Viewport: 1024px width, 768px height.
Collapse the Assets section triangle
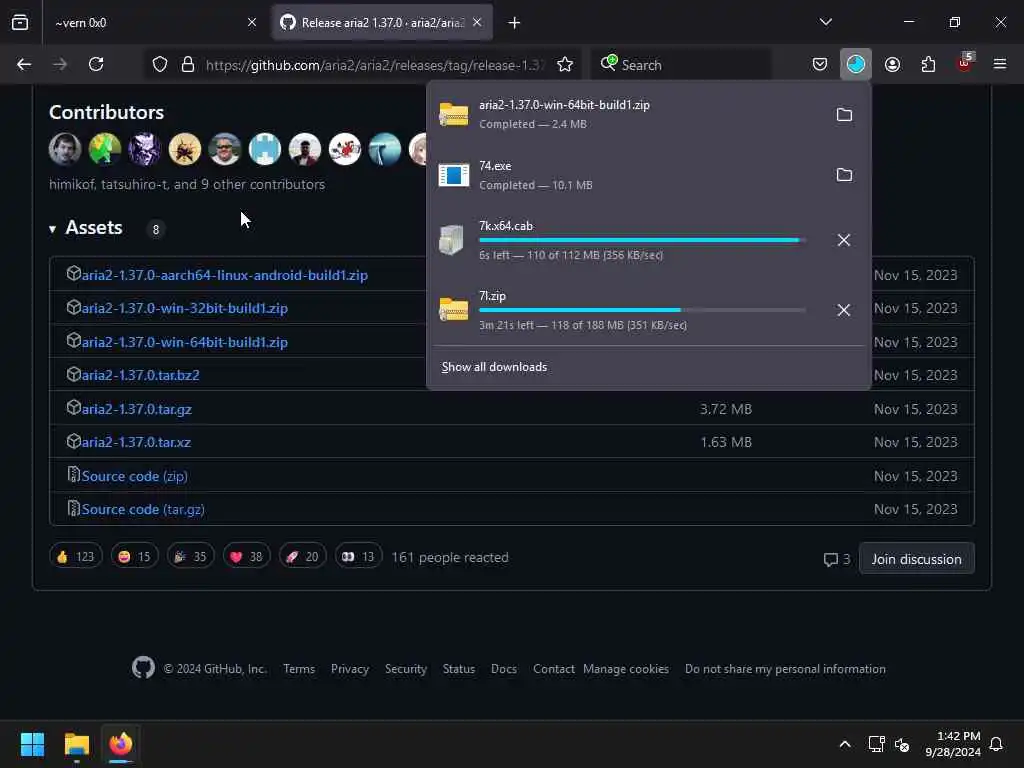coord(52,229)
